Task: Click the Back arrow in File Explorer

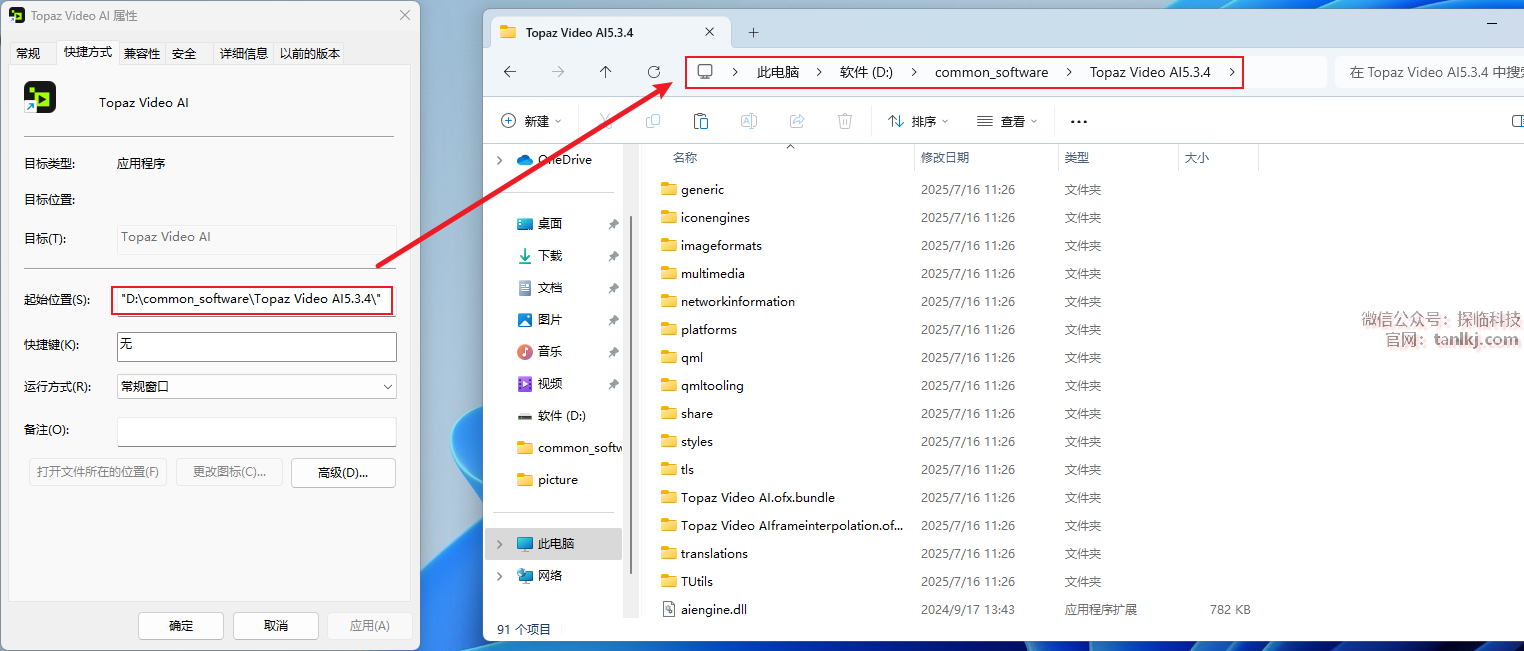Action: pyautogui.click(x=510, y=72)
